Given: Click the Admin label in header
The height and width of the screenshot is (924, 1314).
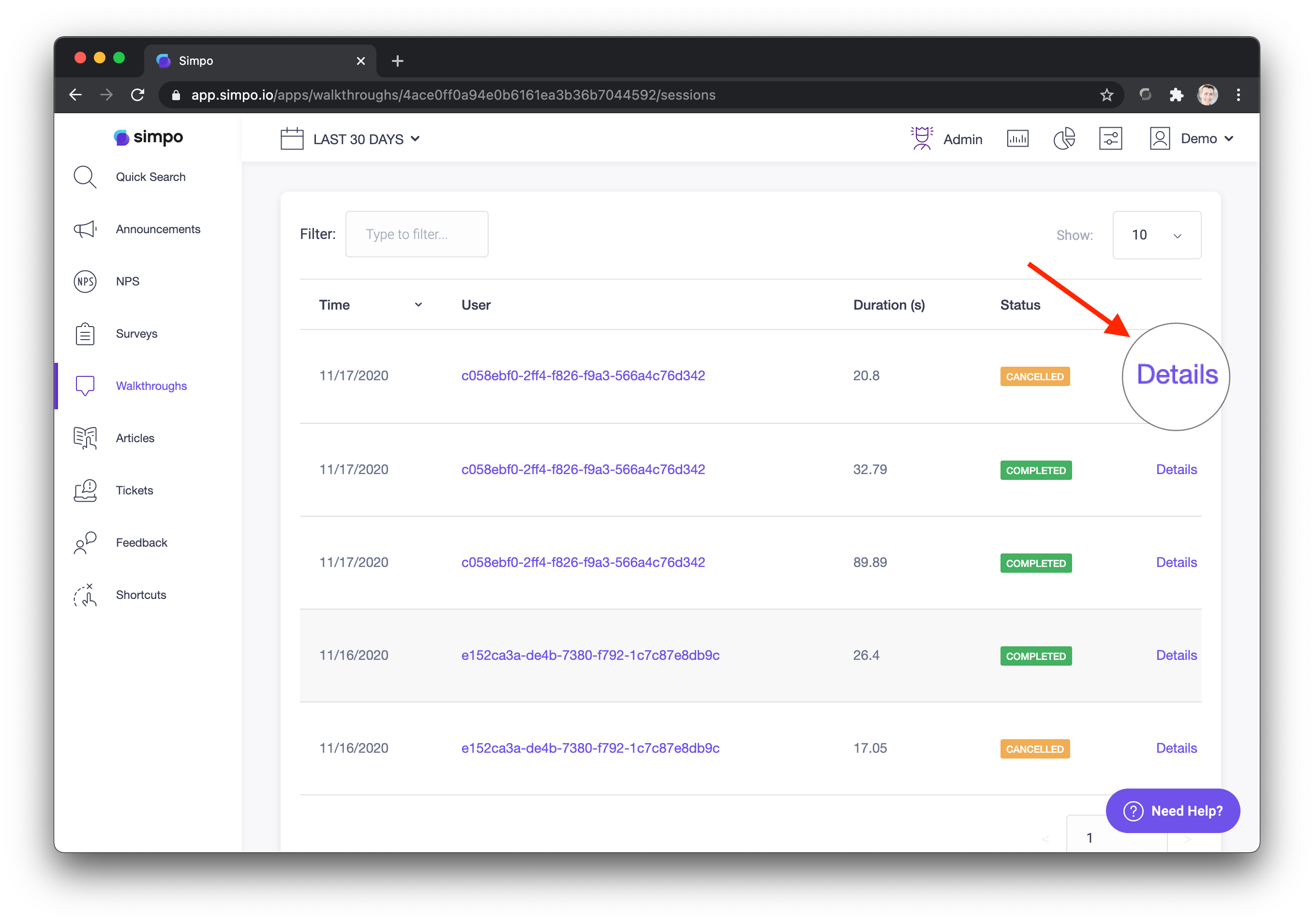Looking at the screenshot, I should coord(963,139).
